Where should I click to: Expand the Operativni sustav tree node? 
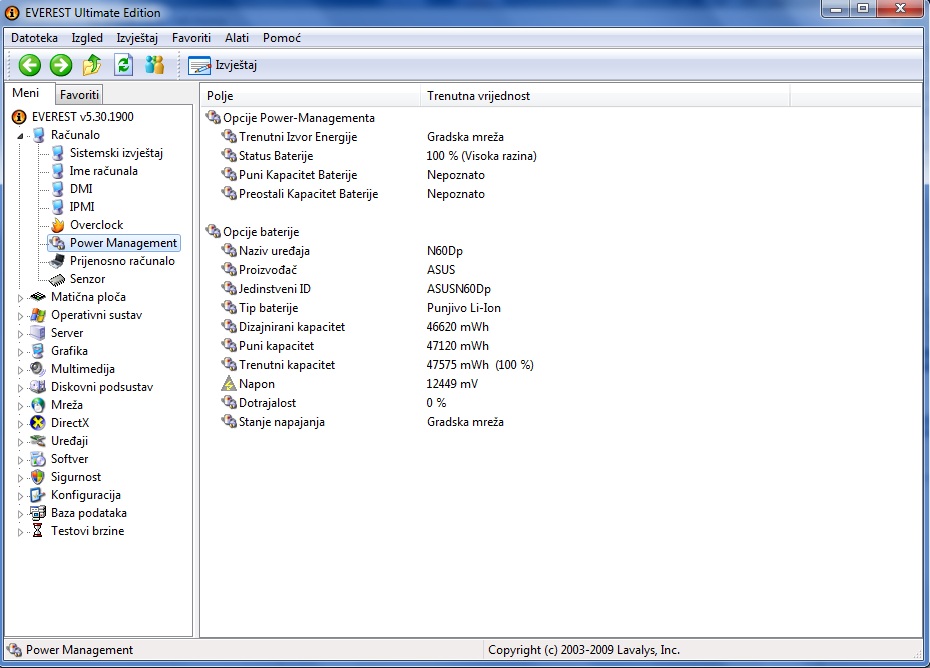(x=20, y=316)
